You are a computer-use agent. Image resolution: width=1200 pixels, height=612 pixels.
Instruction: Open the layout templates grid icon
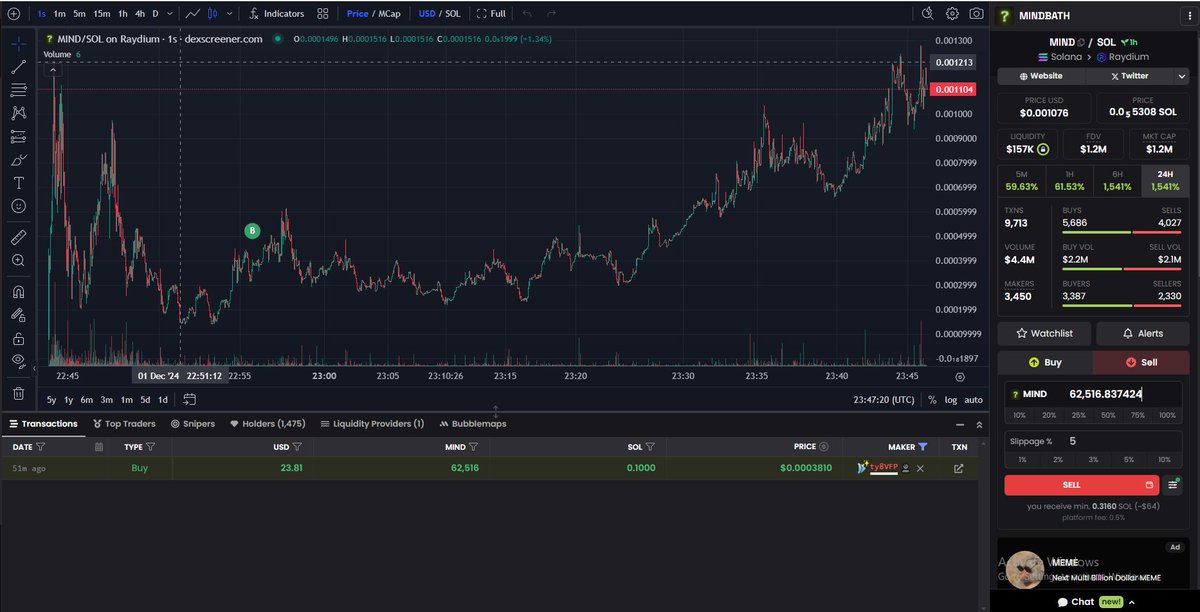[x=322, y=14]
